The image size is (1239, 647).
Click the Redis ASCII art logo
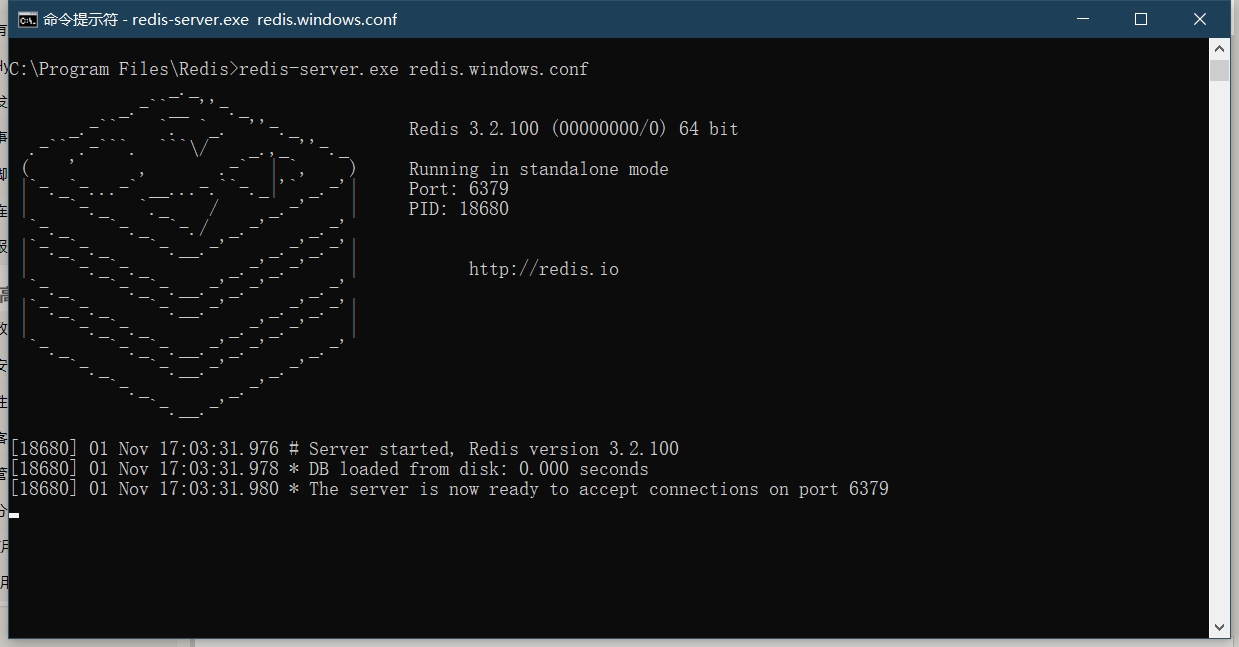[x=188, y=255]
